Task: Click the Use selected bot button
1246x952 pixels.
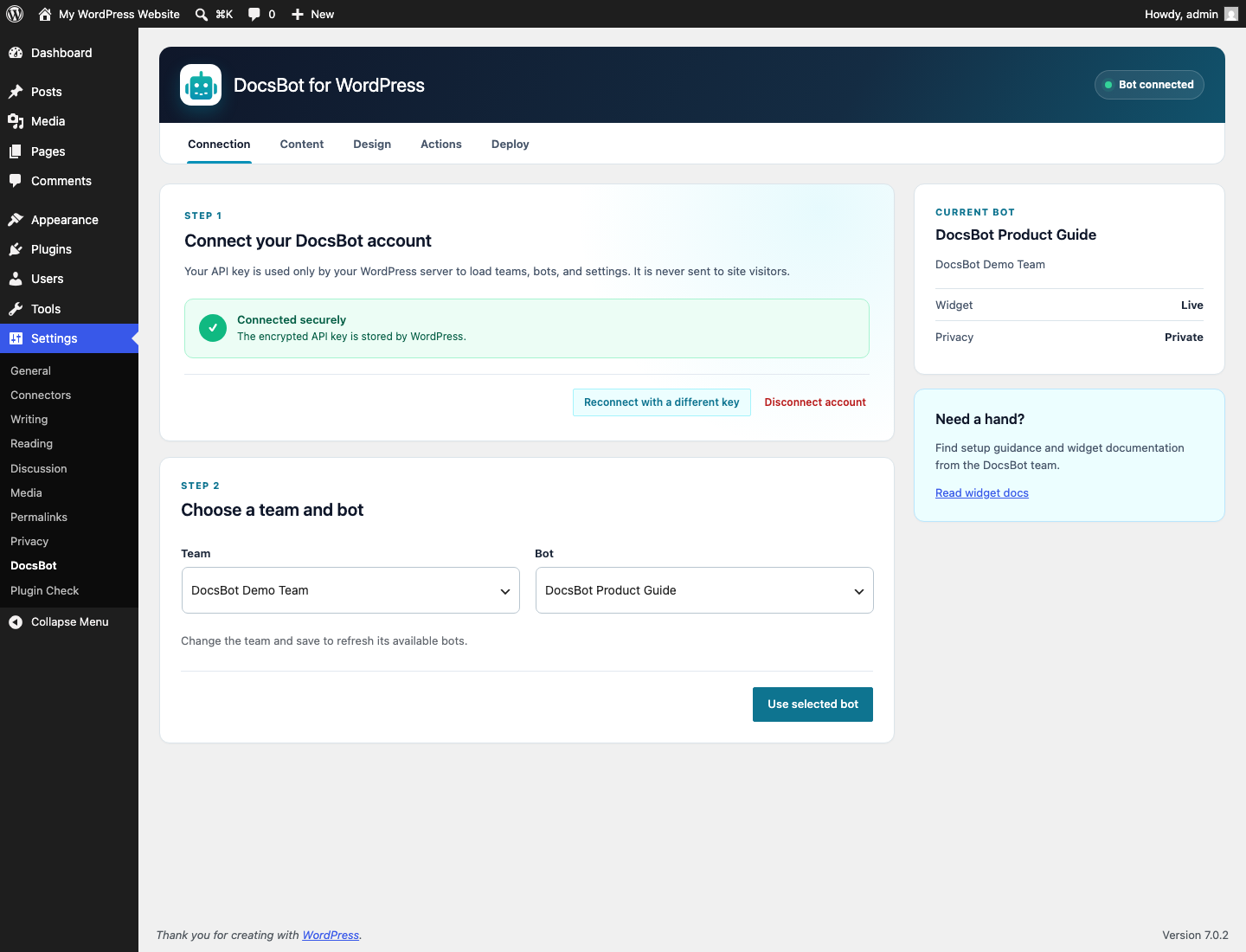Action: pyautogui.click(x=812, y=704)
